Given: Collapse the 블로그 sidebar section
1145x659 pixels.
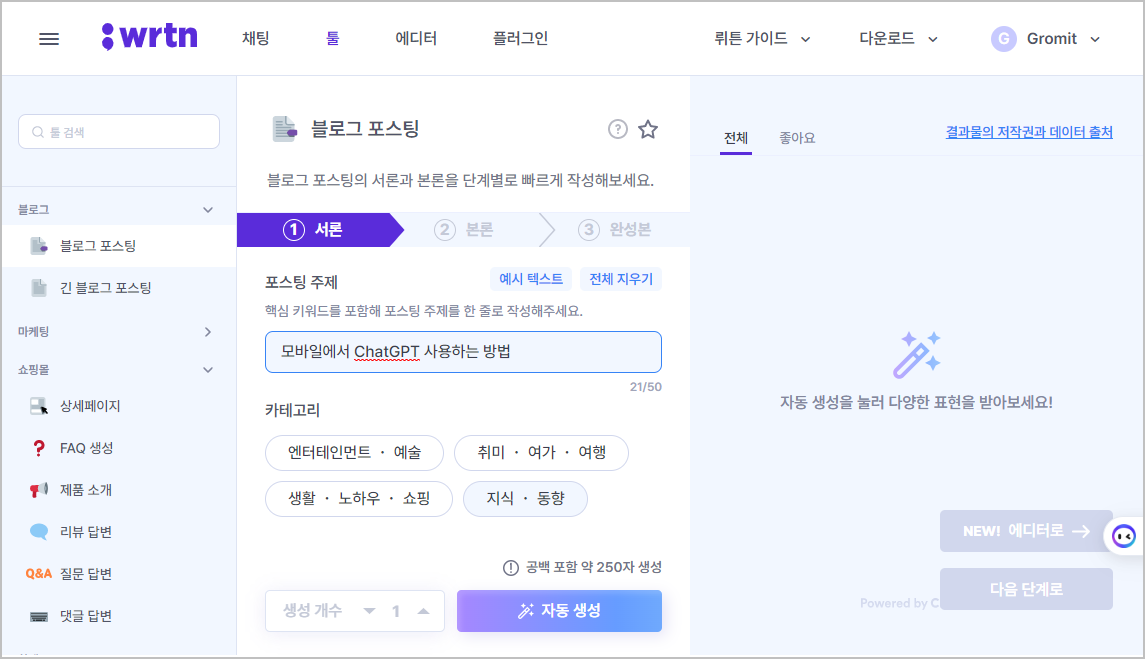Looking at the screenshot, I should coord(207,208).
